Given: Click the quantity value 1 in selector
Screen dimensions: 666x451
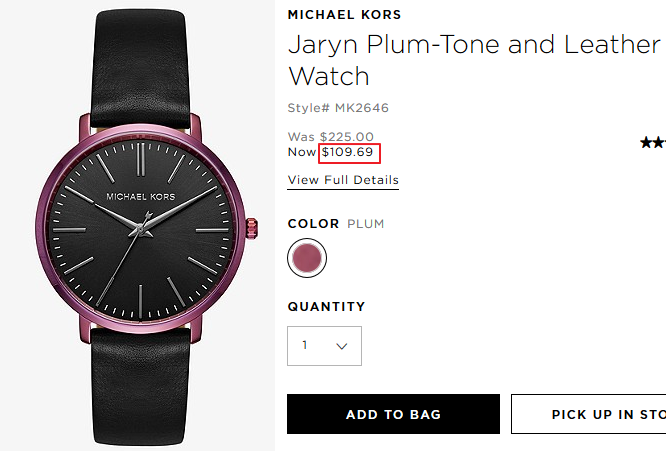Looking at the screenshot, I should point(305,345).
